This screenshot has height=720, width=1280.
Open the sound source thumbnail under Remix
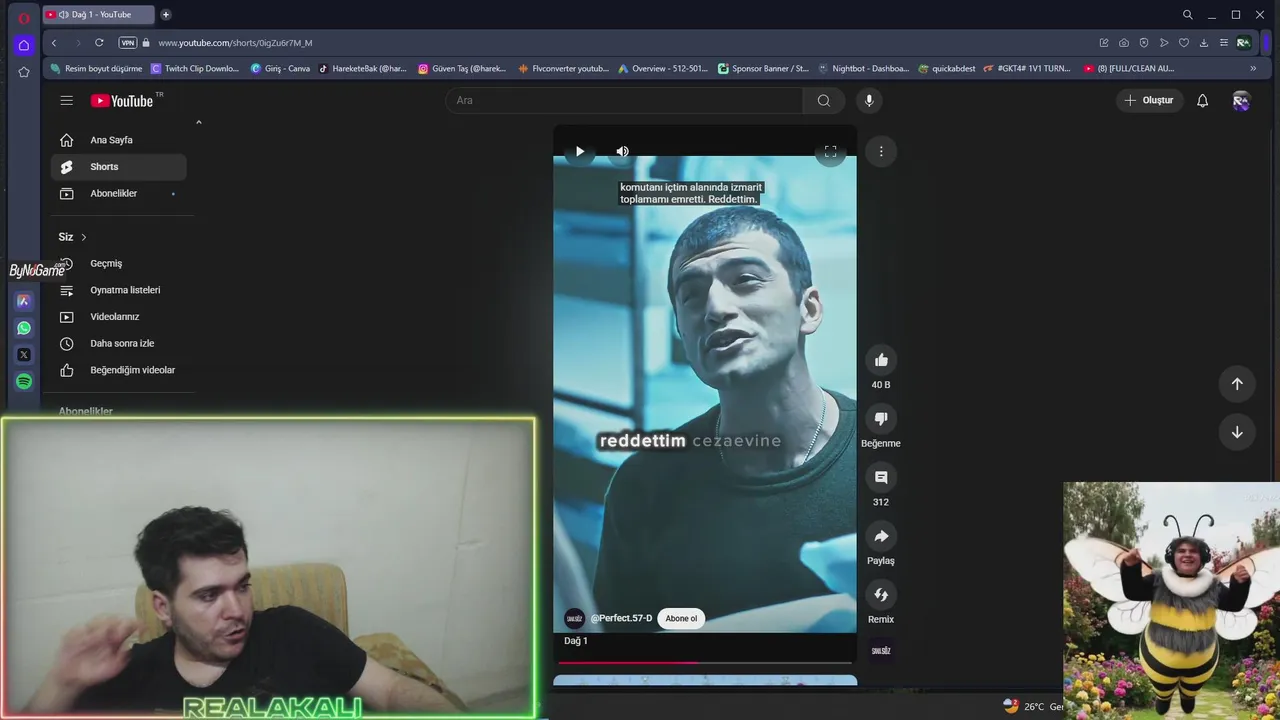[881, 651]
